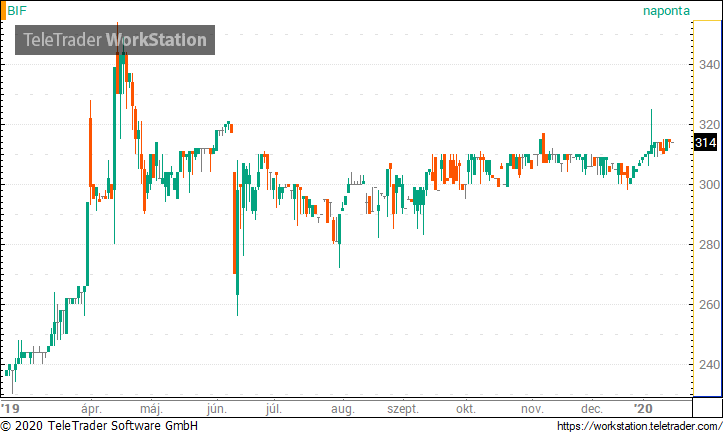
Task: Click the 280 price axis label
Action: (x=709, y=244)
